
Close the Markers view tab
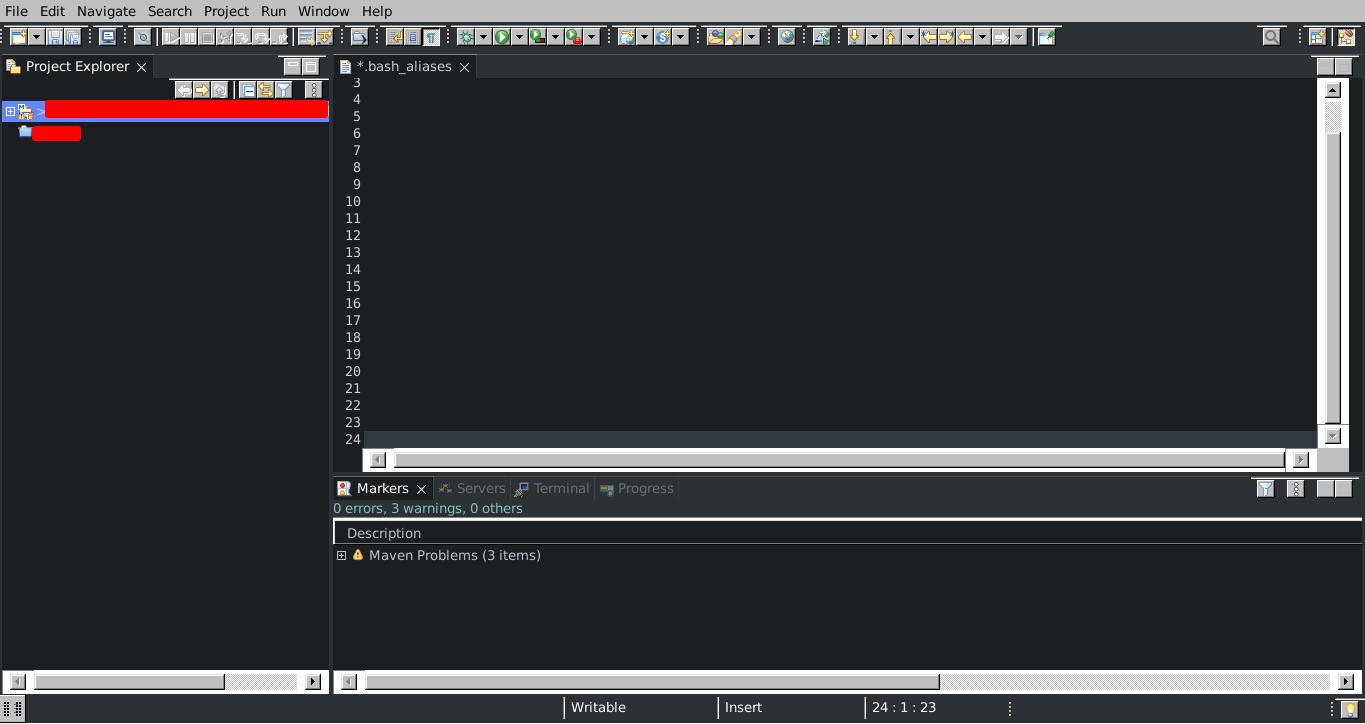421,489
